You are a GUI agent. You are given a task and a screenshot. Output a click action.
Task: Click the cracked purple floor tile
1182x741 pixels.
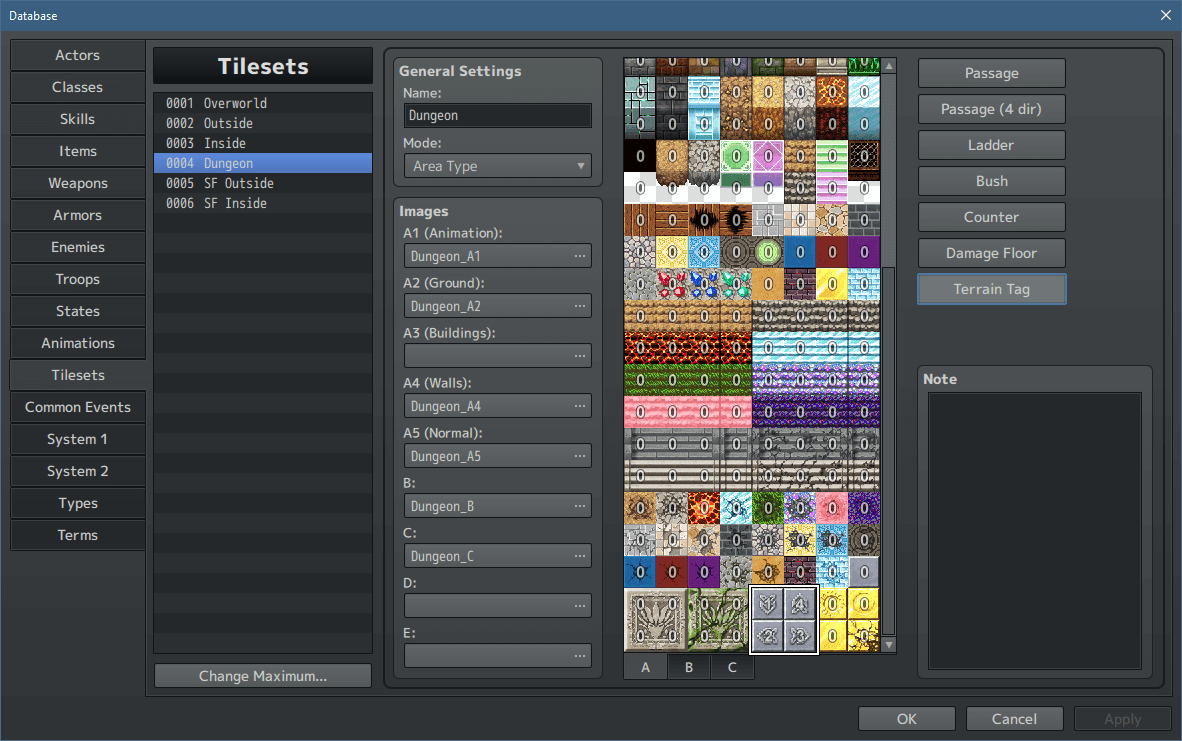click(x=704, y=572)
